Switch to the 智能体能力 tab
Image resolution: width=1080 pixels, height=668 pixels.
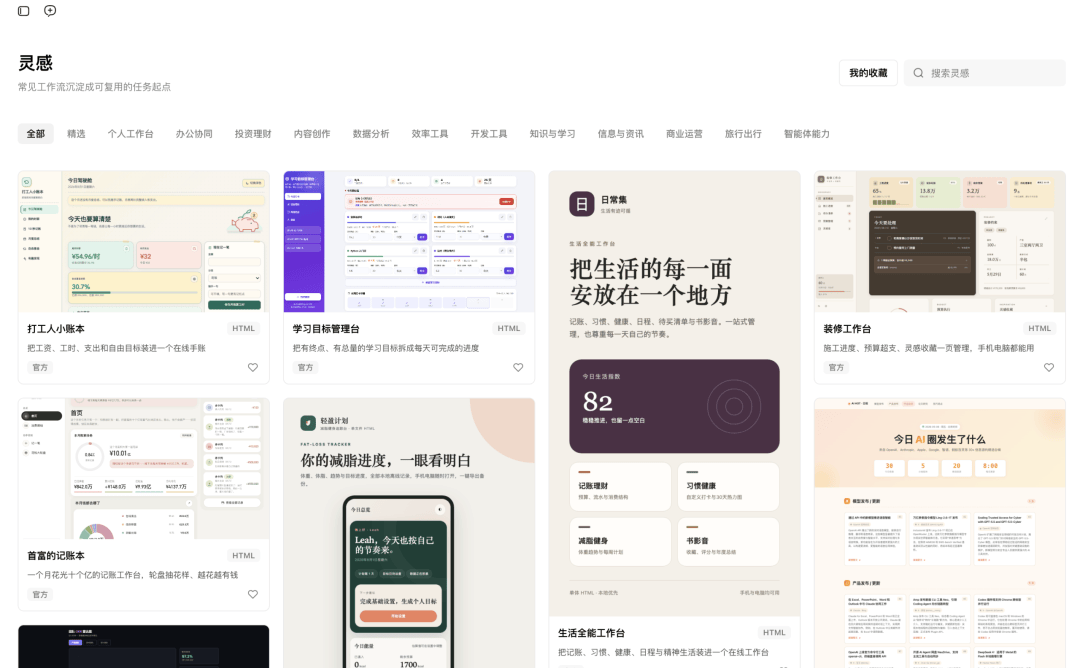(807, 134)
